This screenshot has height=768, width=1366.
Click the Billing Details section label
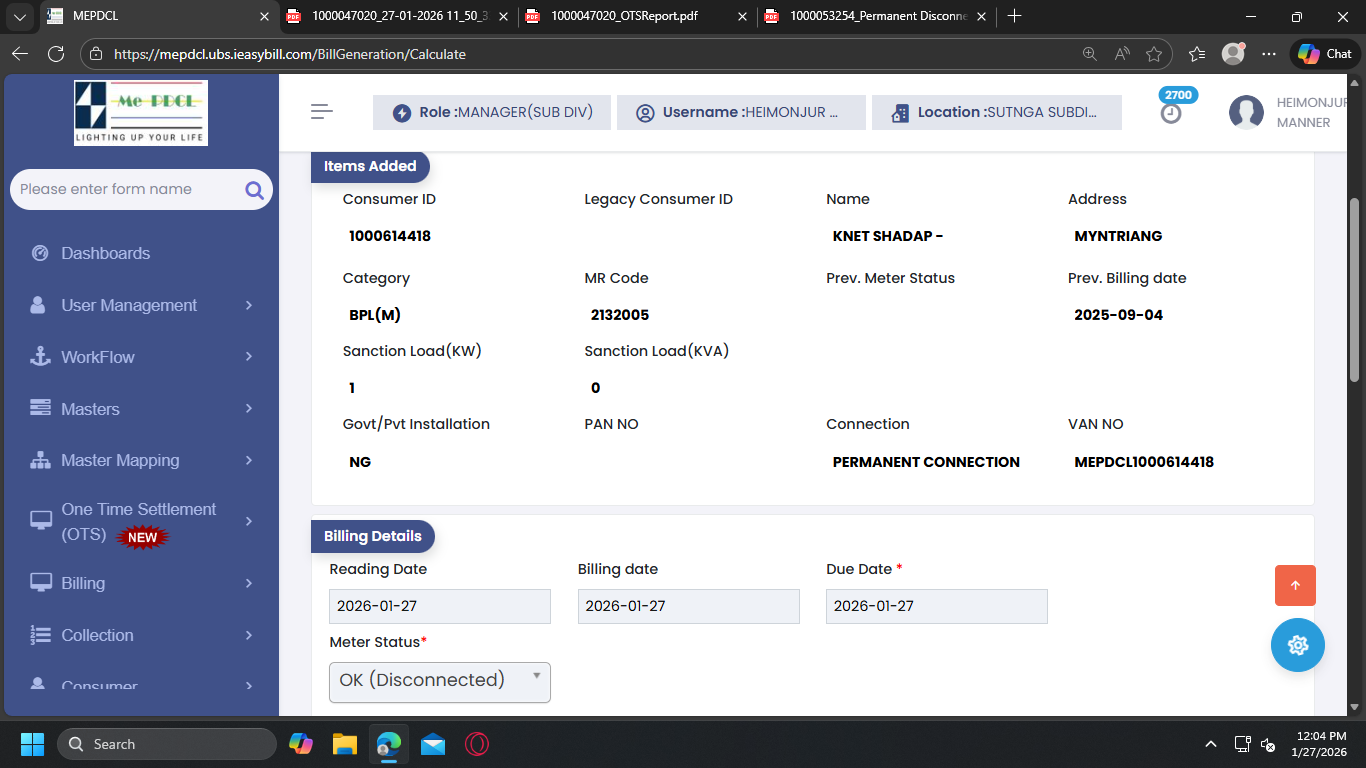pos(373,536)
